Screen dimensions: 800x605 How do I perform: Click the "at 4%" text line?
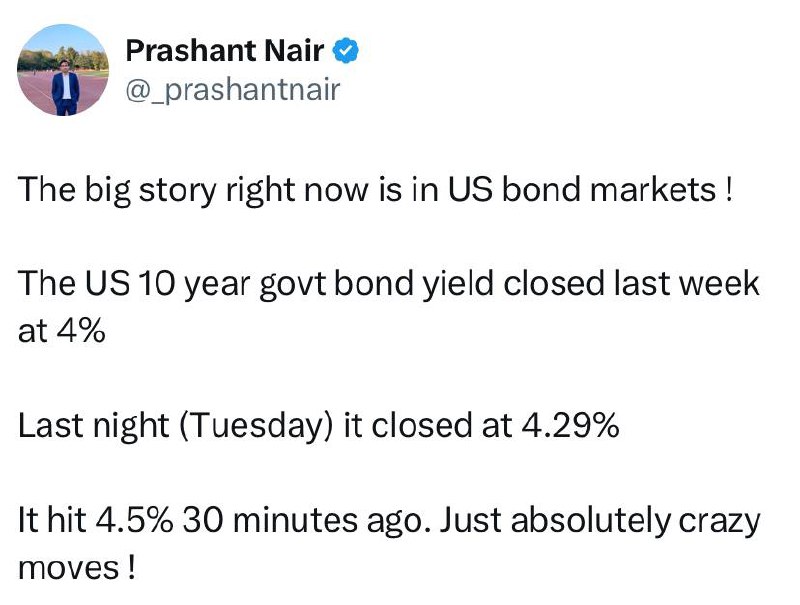coord(62,331)
